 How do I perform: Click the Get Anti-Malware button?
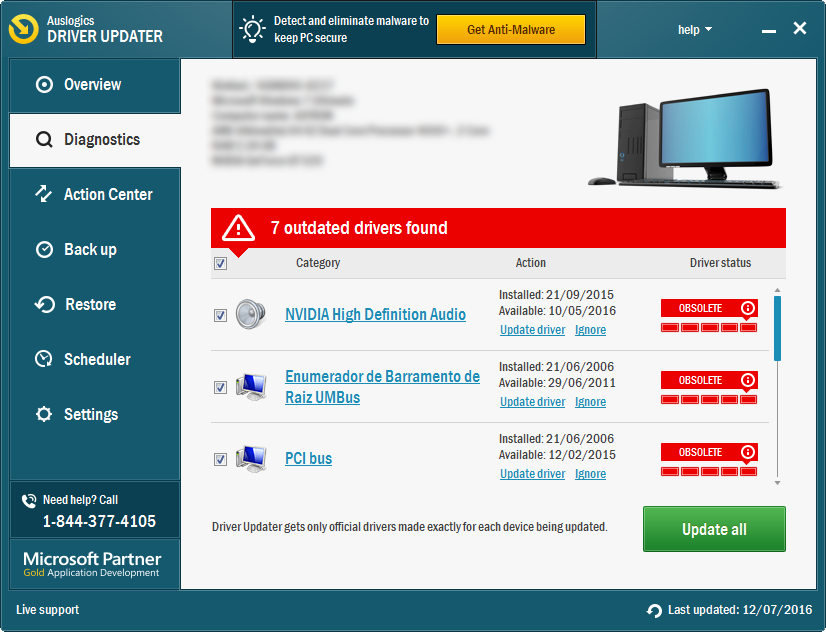tap(511, 29)
